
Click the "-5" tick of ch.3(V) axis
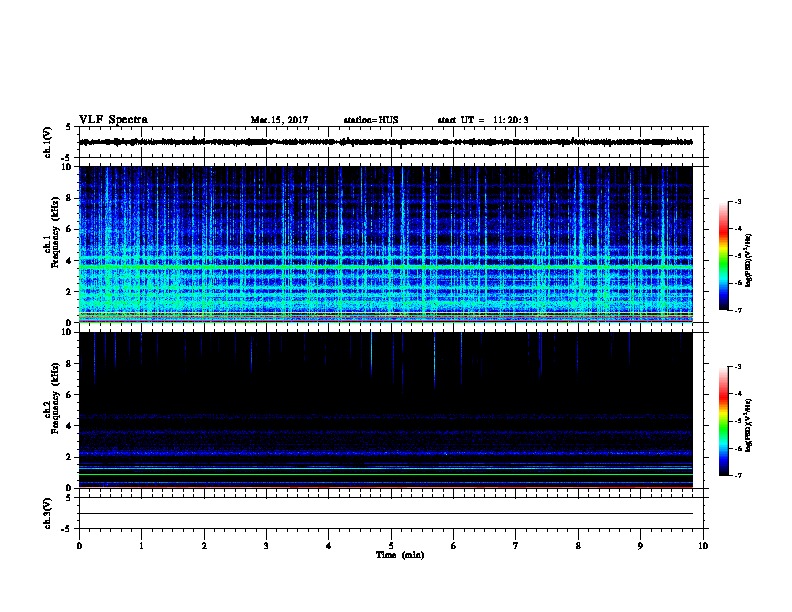[x=67, y=529]
